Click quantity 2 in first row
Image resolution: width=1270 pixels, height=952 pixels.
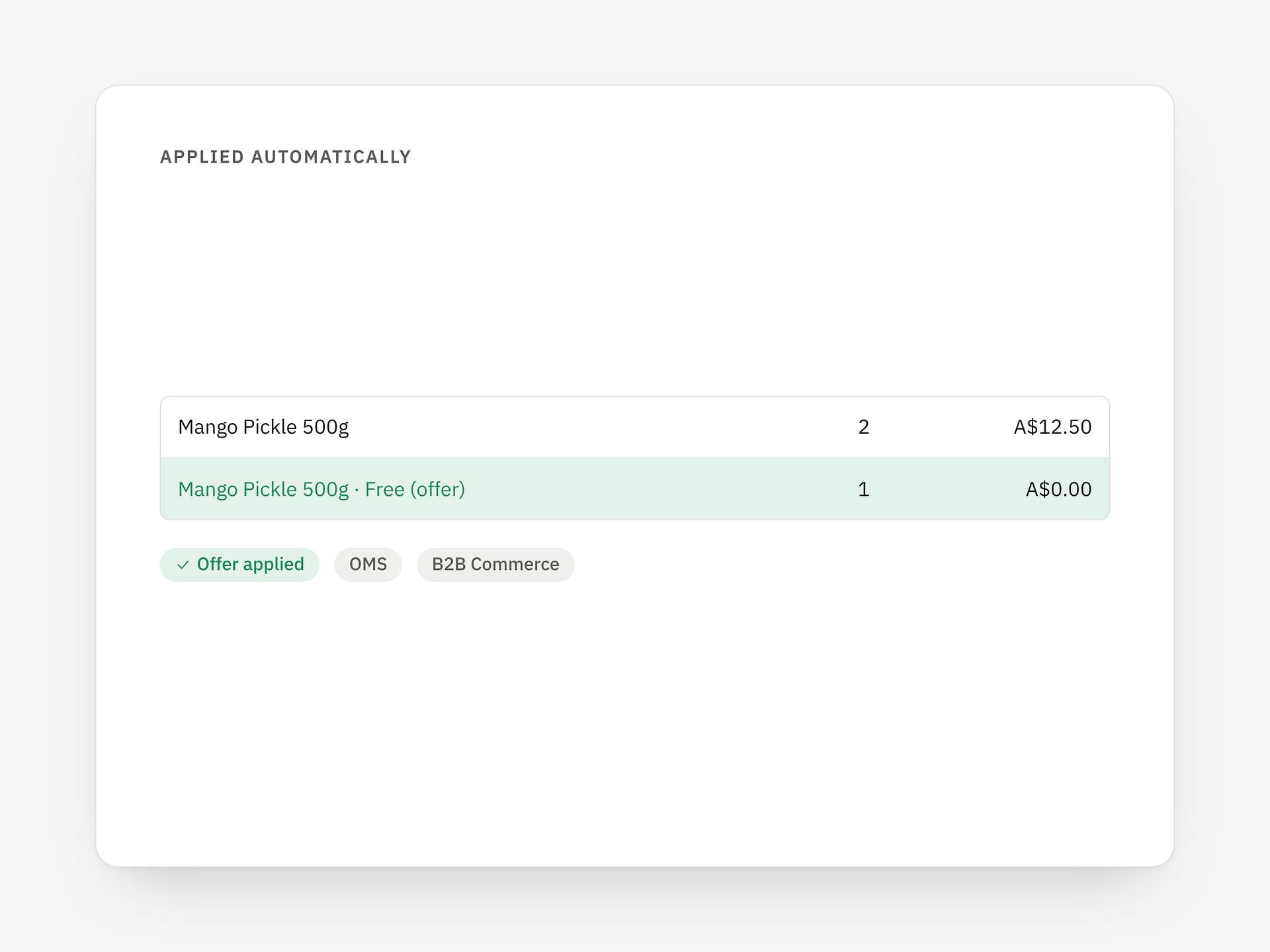(x=863, y=427)
